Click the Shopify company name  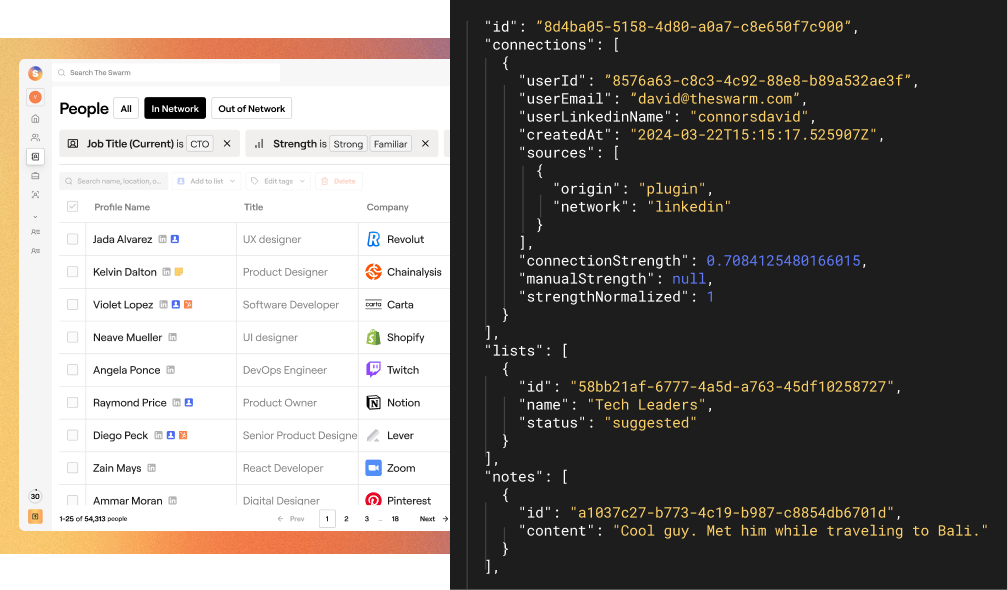pos(406,337)
